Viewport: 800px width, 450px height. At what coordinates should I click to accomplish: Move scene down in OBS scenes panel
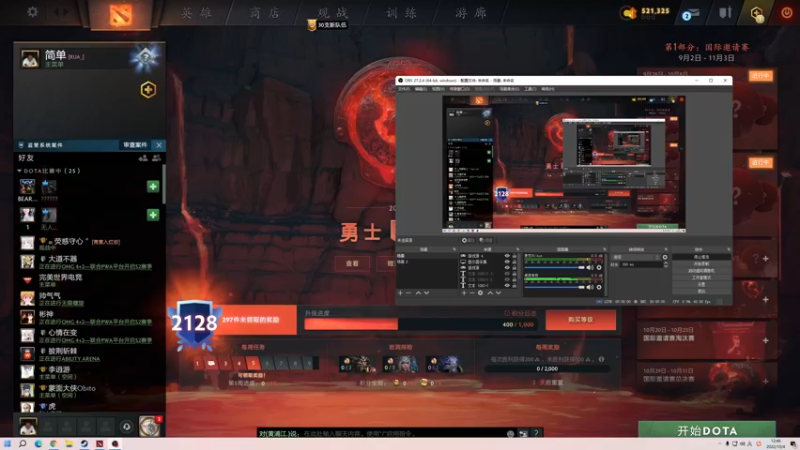point(427,293)
